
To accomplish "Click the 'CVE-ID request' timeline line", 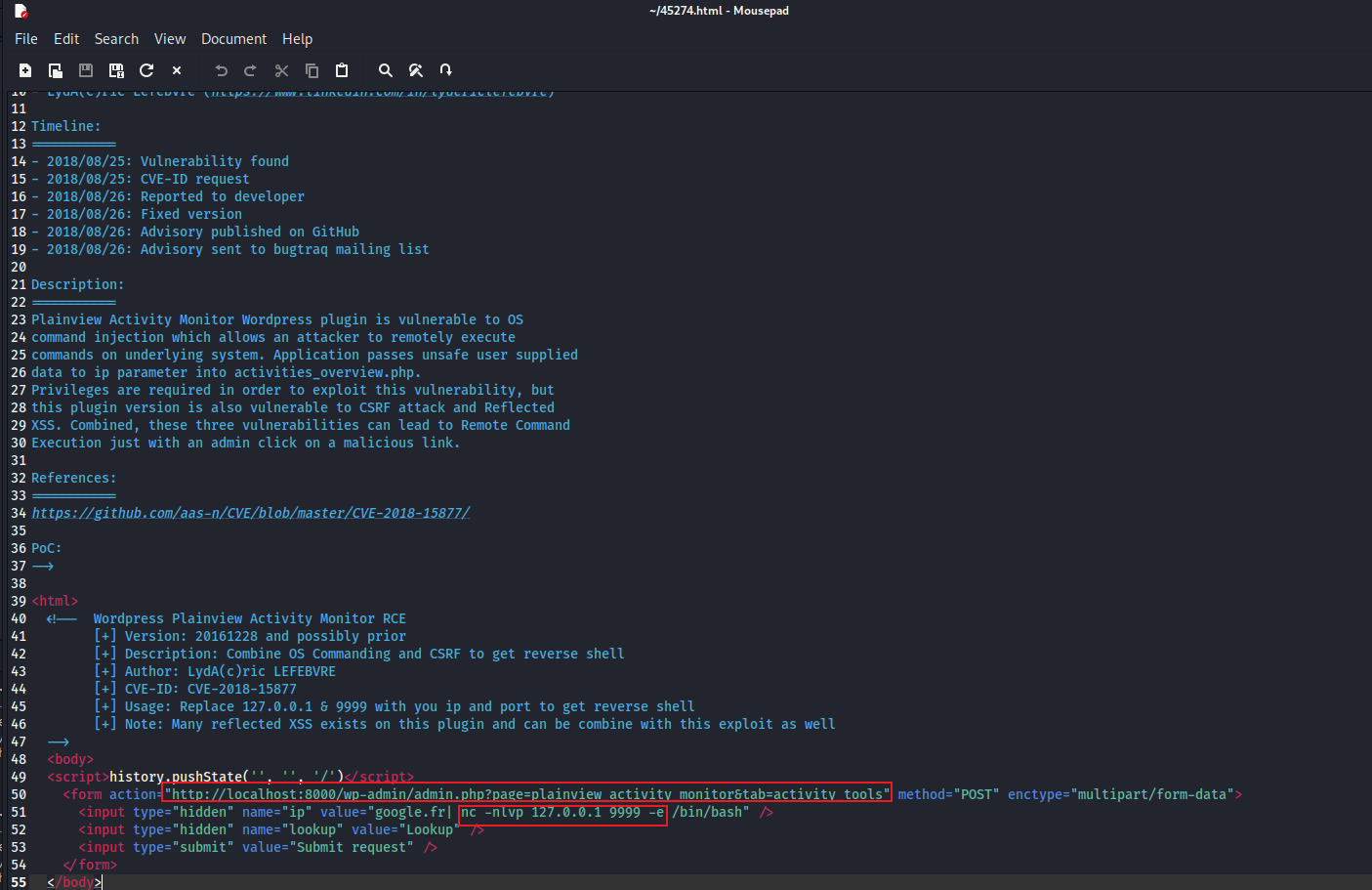I will point(141,179).
